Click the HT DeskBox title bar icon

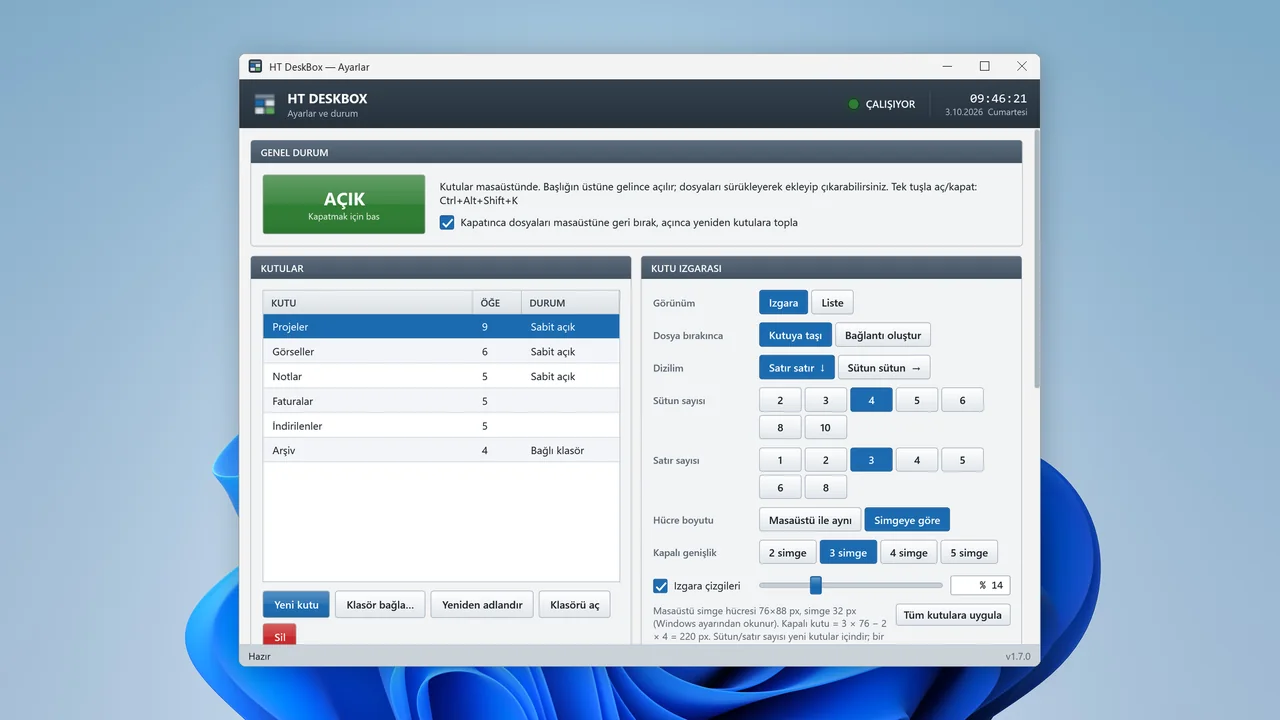[x=256, y=67]
